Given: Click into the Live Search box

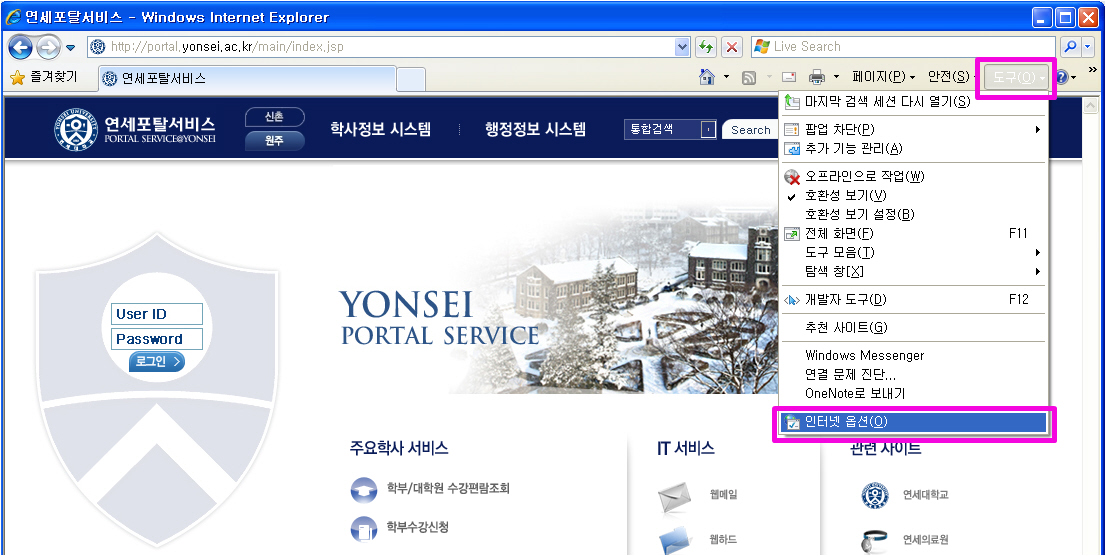Looking at the screenshot, I should click(x=905, y=47).
